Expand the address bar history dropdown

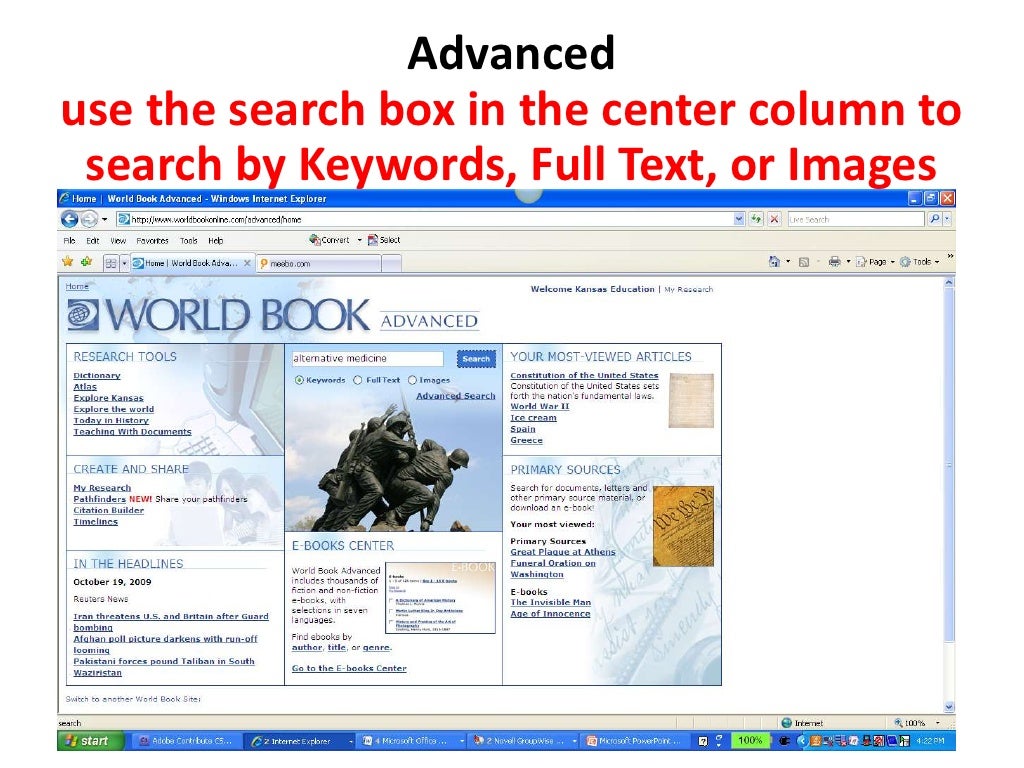click(x=739, y=219)
